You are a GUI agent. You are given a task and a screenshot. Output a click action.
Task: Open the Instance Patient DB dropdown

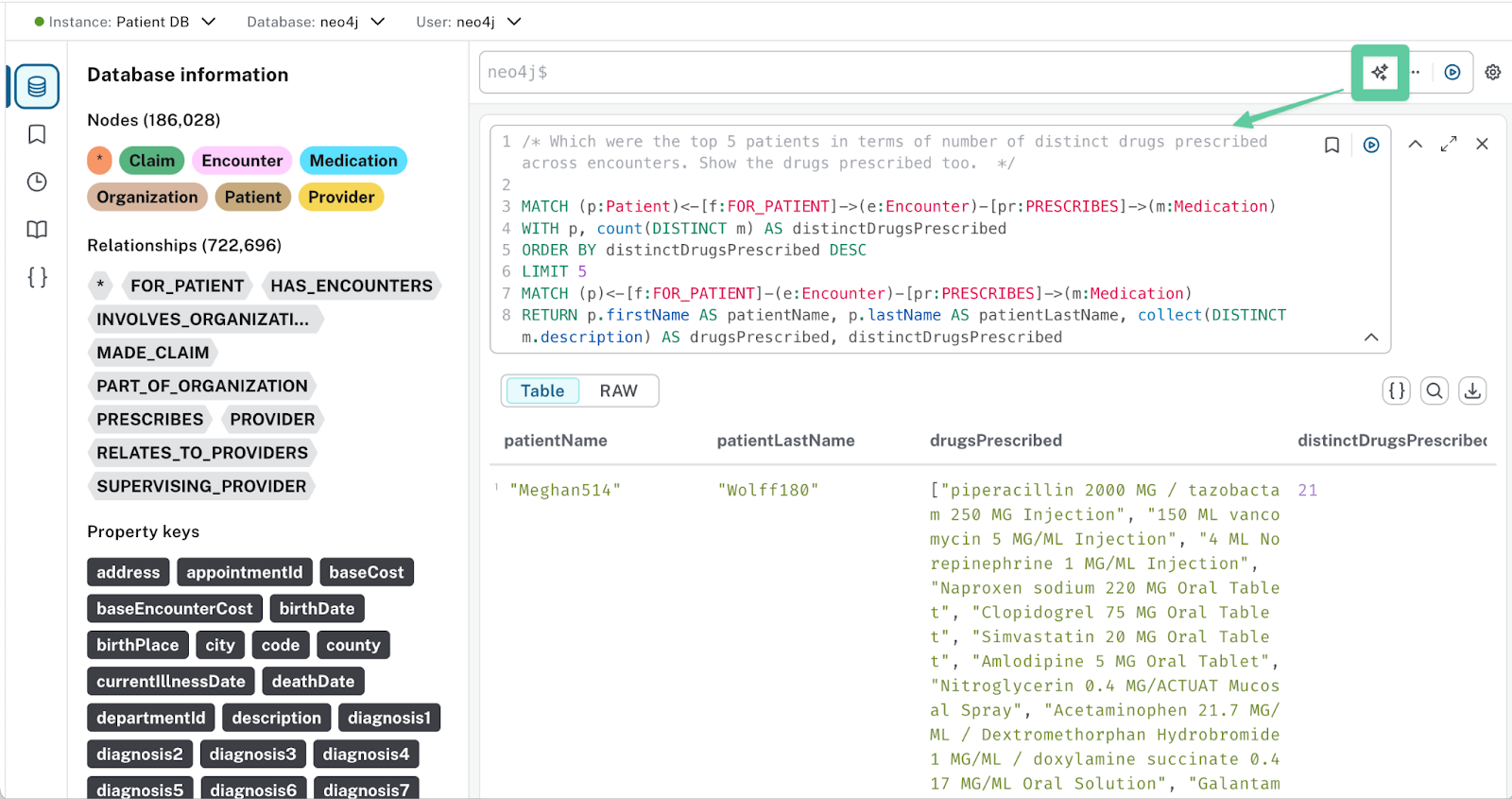[x=125, y=21]
